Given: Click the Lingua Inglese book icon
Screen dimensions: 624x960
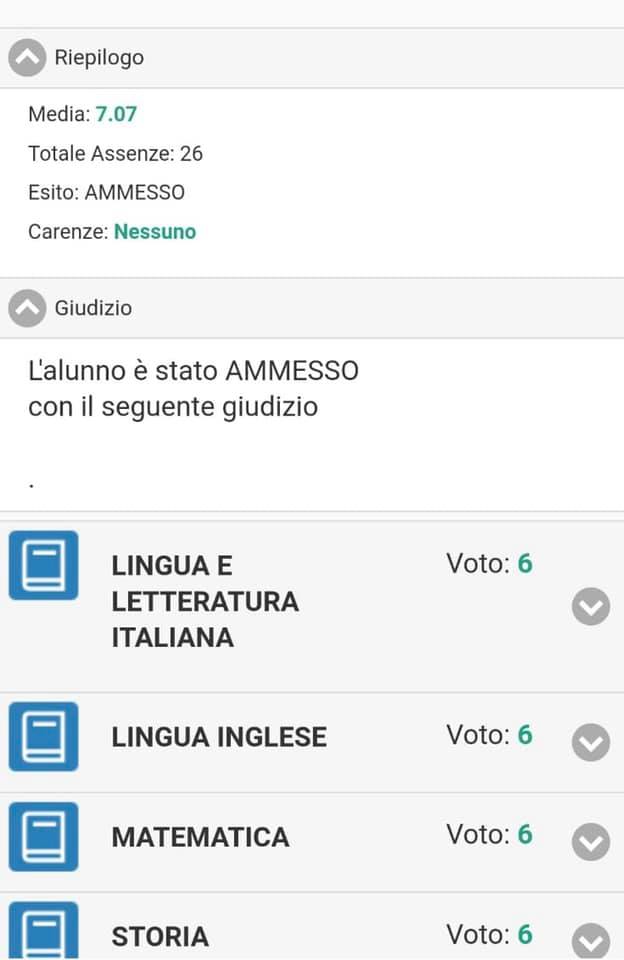Looking at the screenshot, I should pyautogui.click(x=43, y=737).
